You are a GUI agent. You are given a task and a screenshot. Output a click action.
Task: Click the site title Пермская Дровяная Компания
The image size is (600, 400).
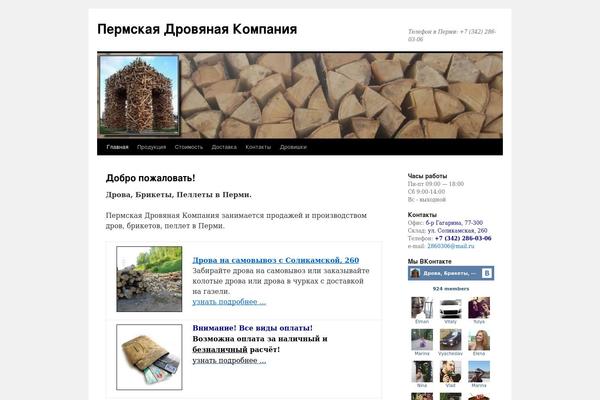(x=197, y=29)
